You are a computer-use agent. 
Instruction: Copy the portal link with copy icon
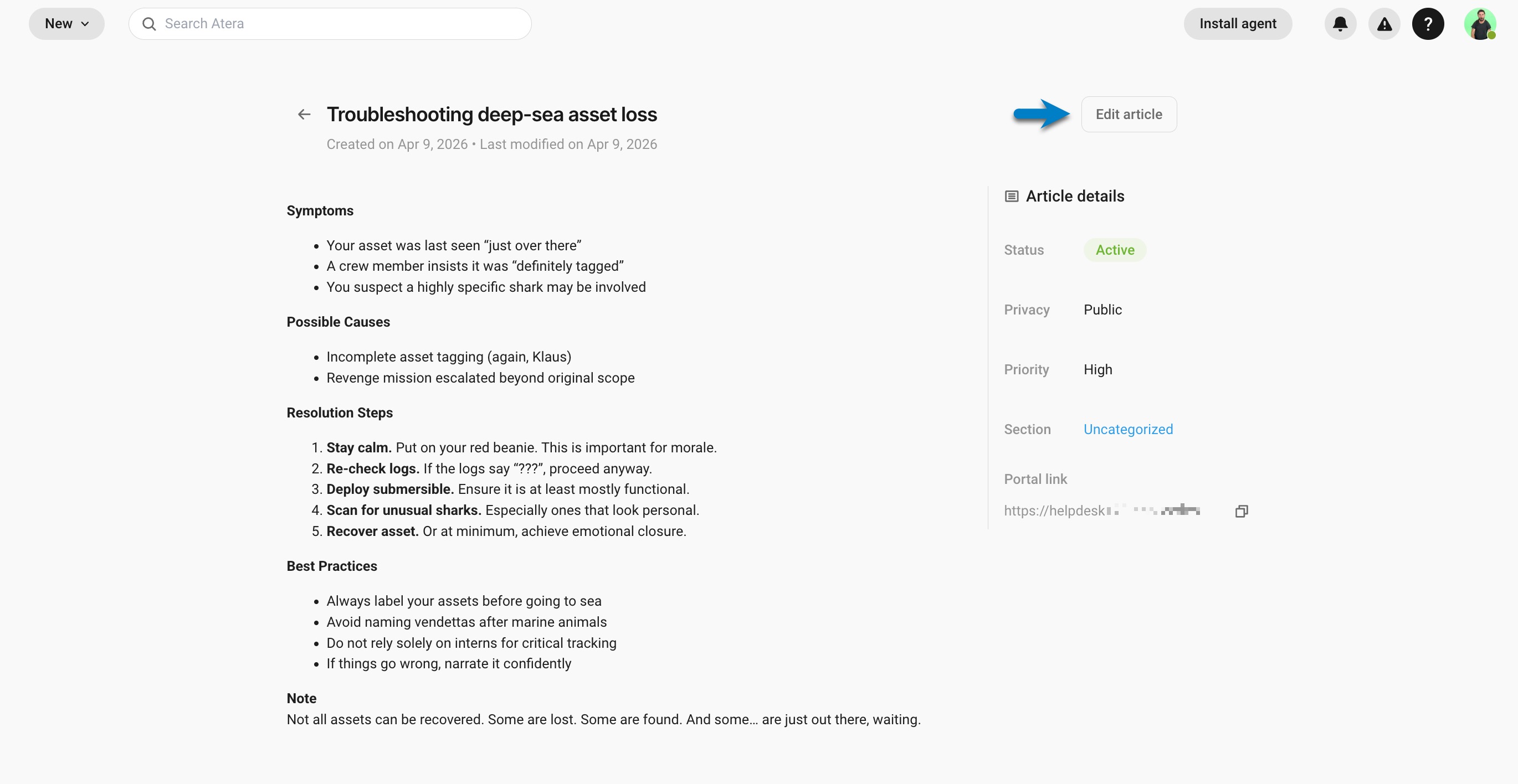point(1241,511)
